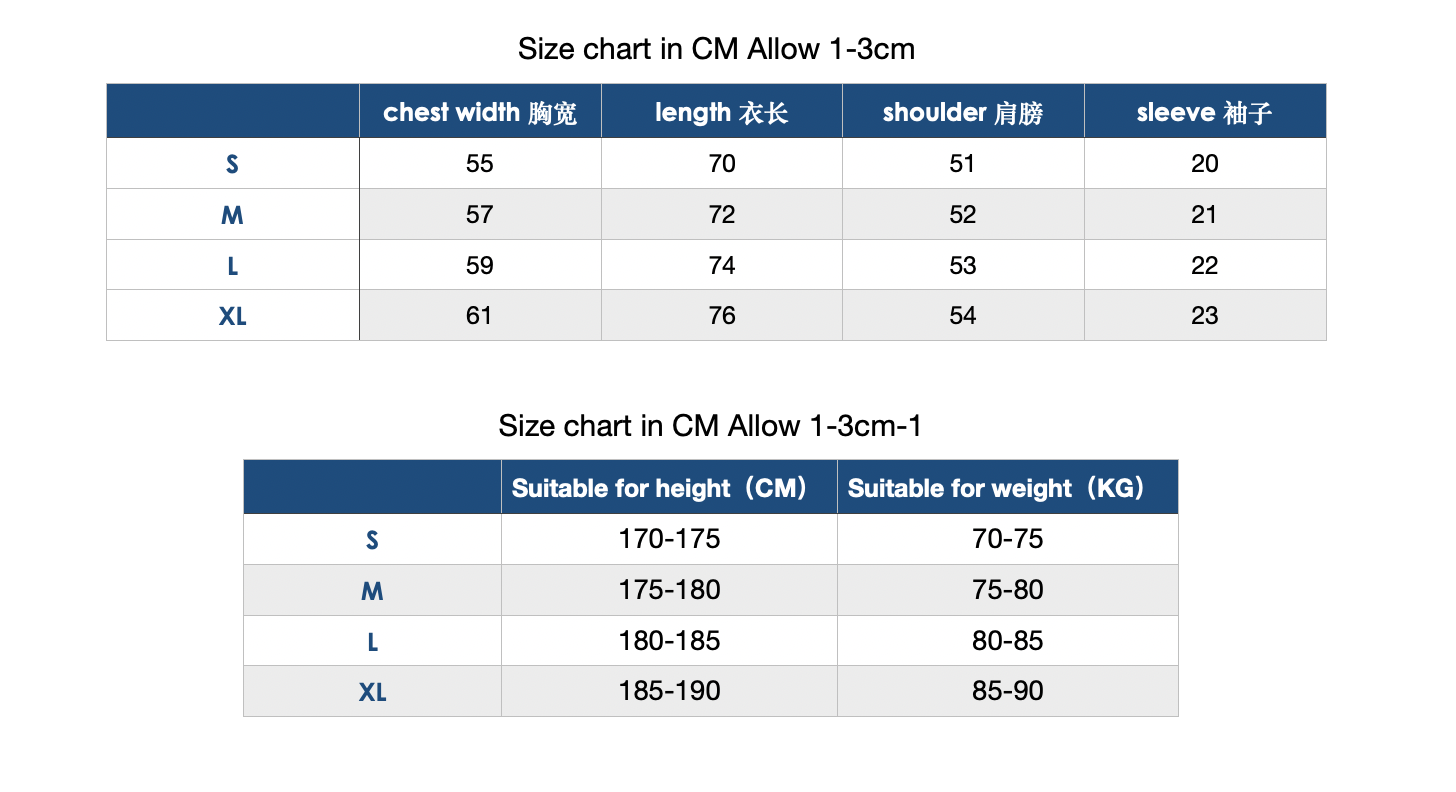1456x792 pixels.
Task: Select sleeve value 23 for size XL
Action: (x=1204, y=316)
